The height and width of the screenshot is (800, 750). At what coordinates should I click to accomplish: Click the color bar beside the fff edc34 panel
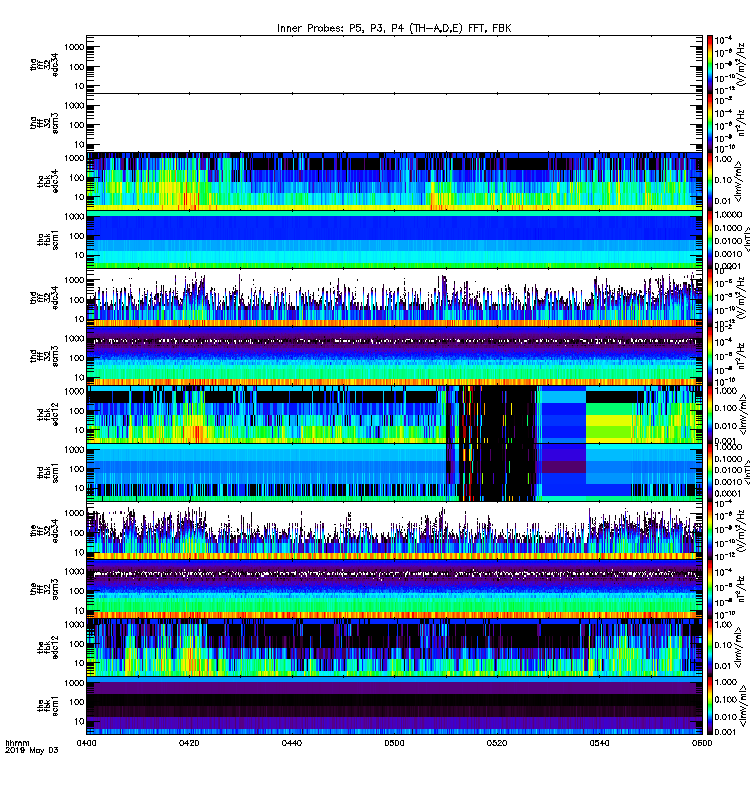[710, 531]
